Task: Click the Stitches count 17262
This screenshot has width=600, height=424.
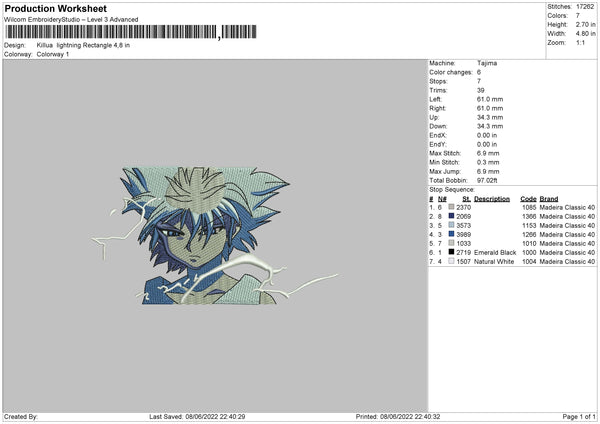Action: point(585,7)
